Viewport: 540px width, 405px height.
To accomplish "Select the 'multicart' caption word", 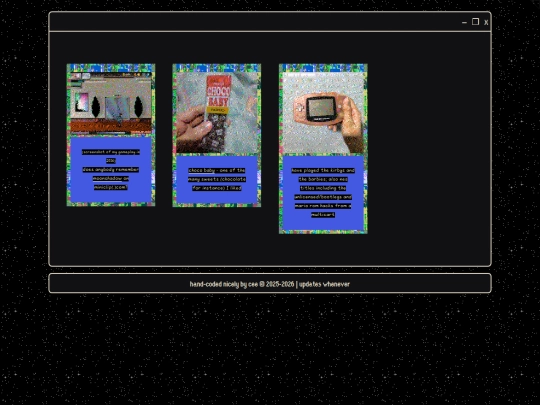I will (323, 215).
